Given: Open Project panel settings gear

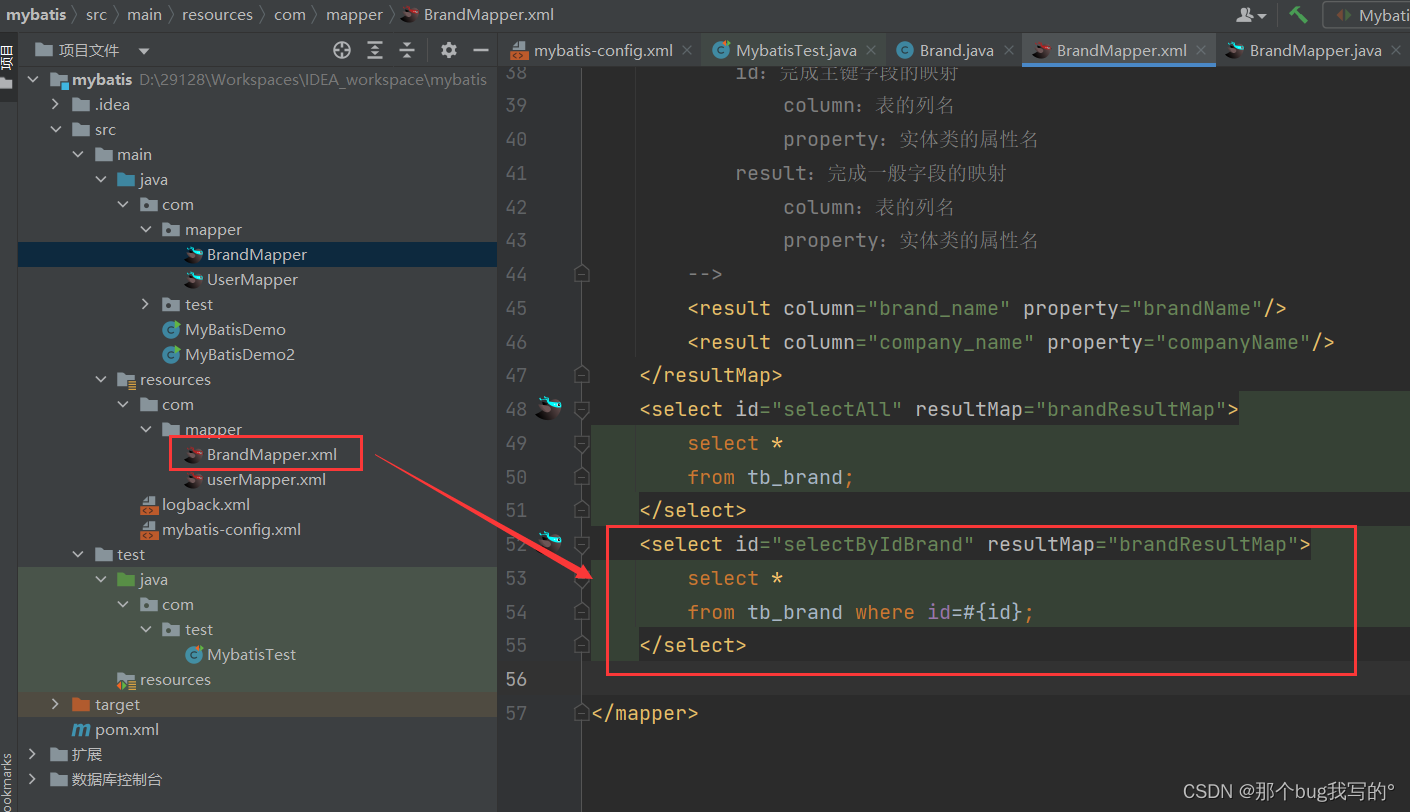Looking at the screenshot, I should point(449,50).
